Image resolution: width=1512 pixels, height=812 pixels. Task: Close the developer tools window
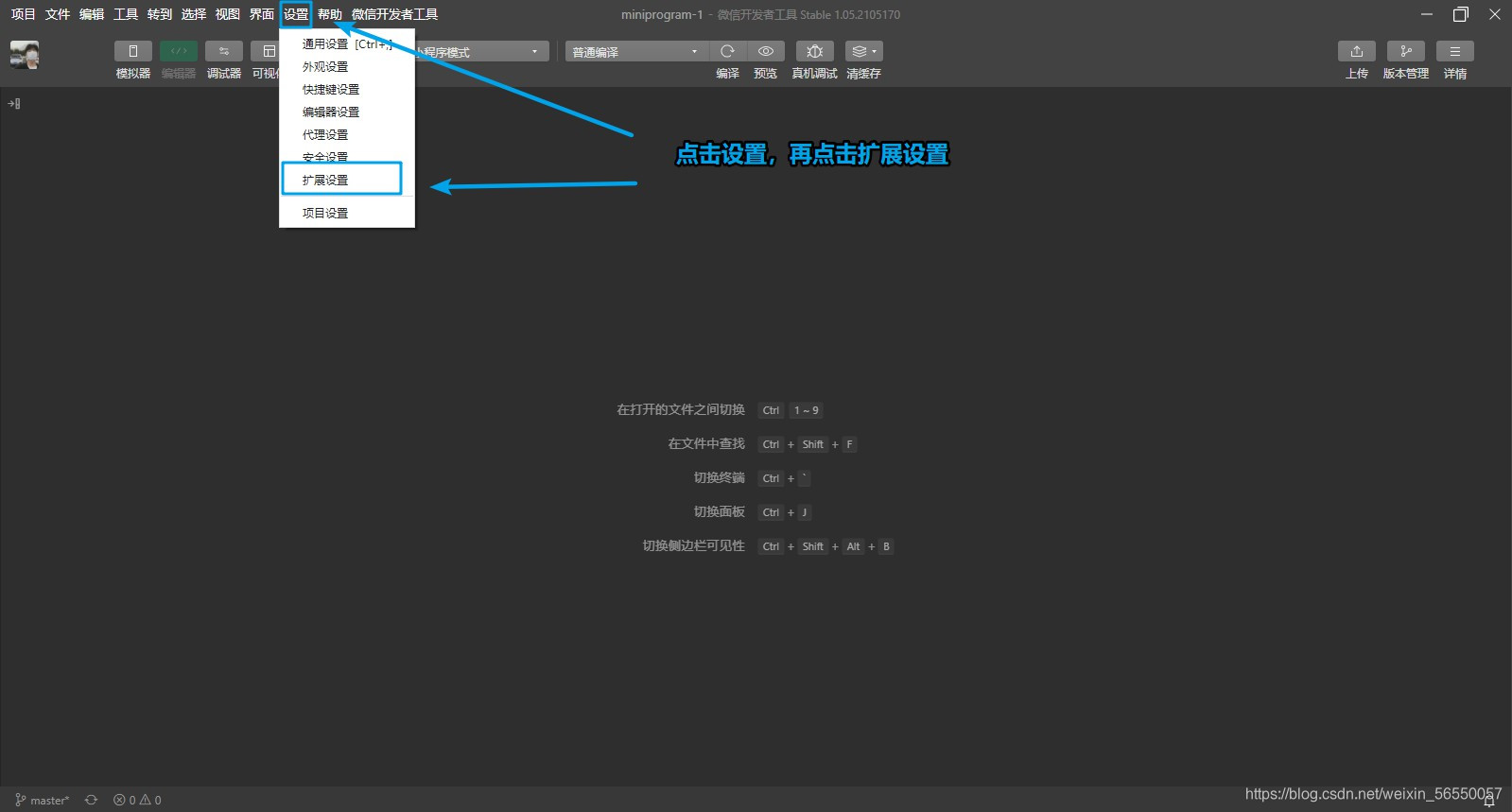pyautogui.click(x=1495, y=14)
